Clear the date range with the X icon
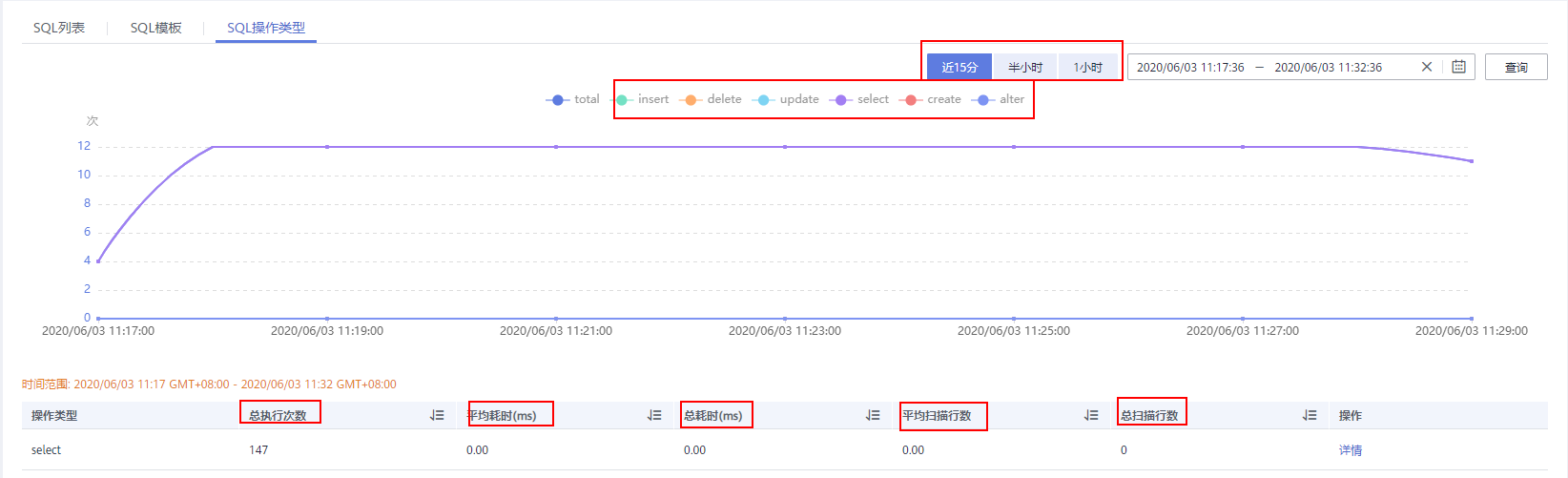This screenshot has height=478, width=1568. click(x=1427, y=67)
